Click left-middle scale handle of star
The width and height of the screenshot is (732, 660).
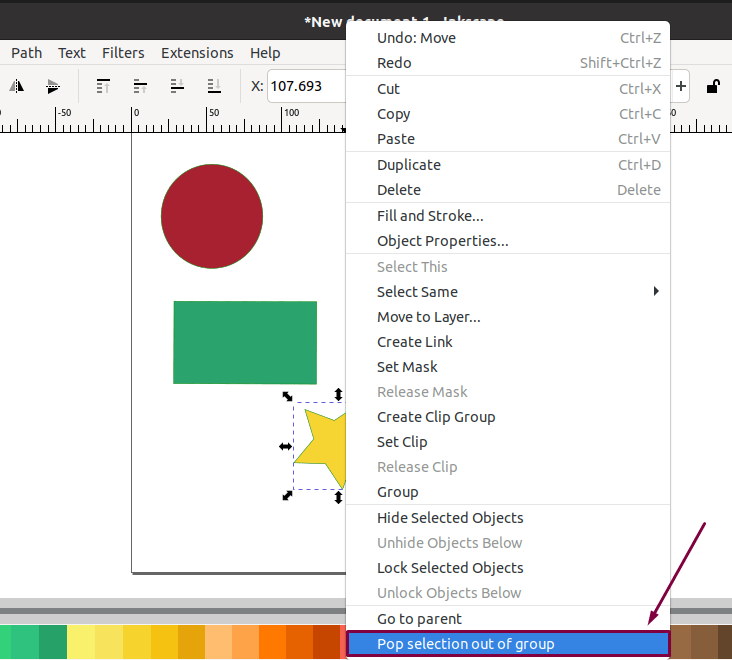click(285, 447)
